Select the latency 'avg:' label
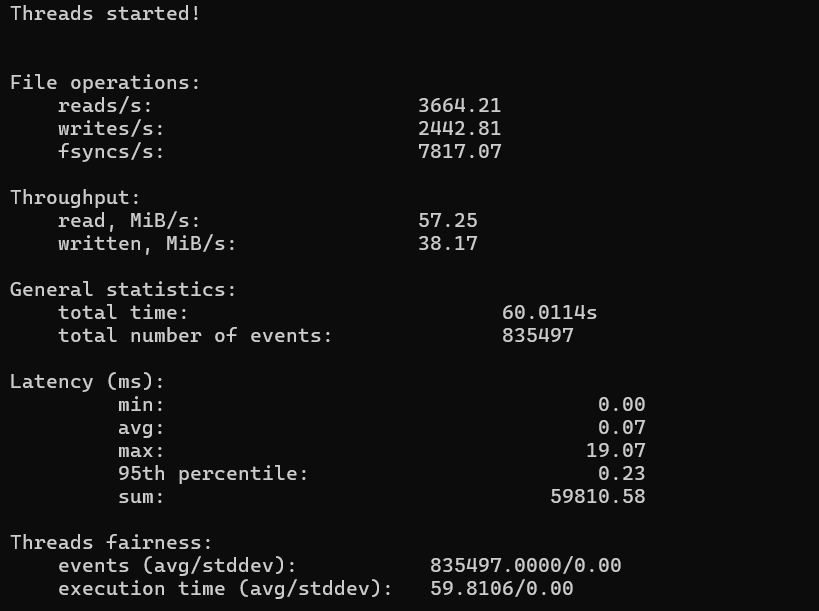The image size is (819, 611). [x=141, y=428]
